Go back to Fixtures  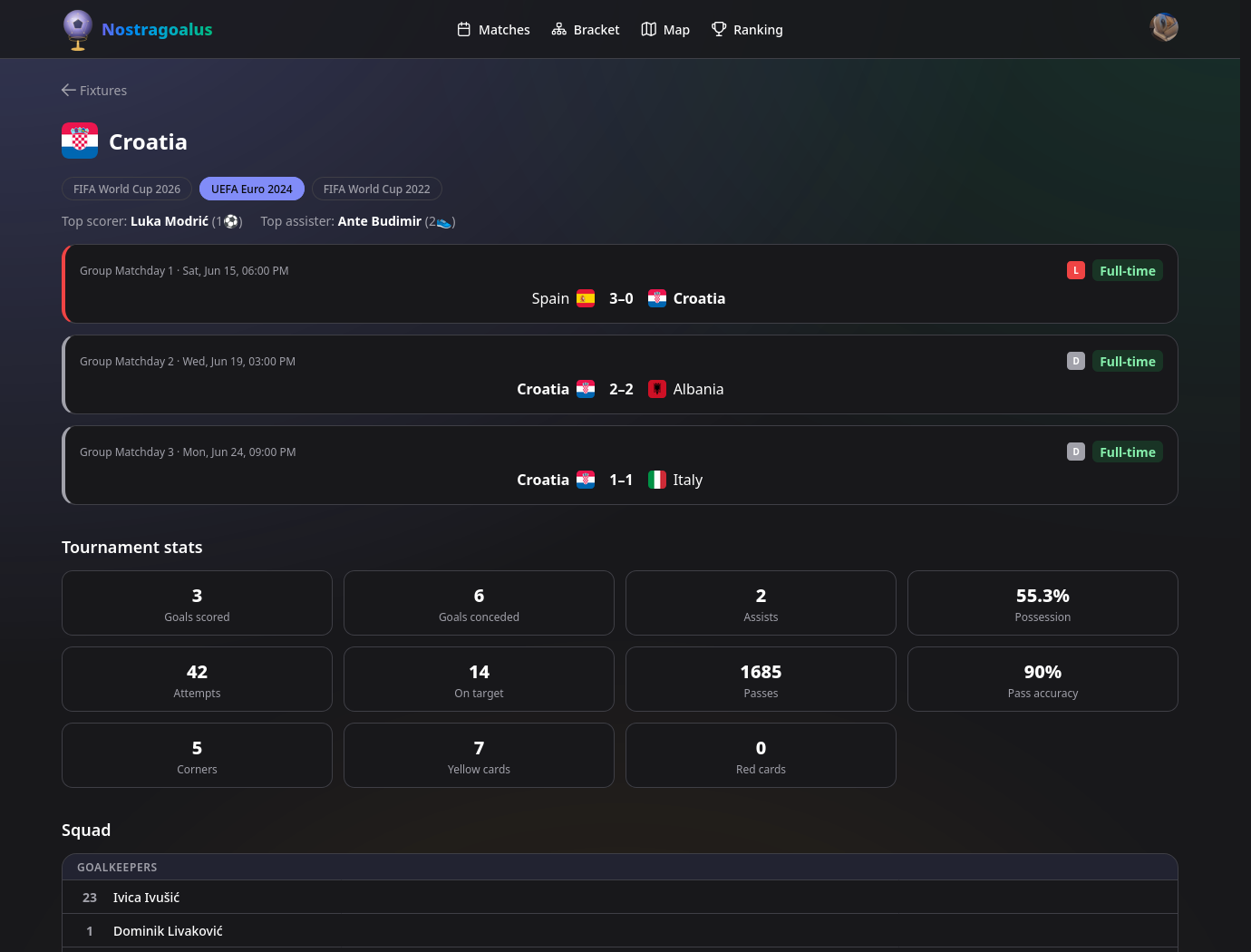point(94,91)
